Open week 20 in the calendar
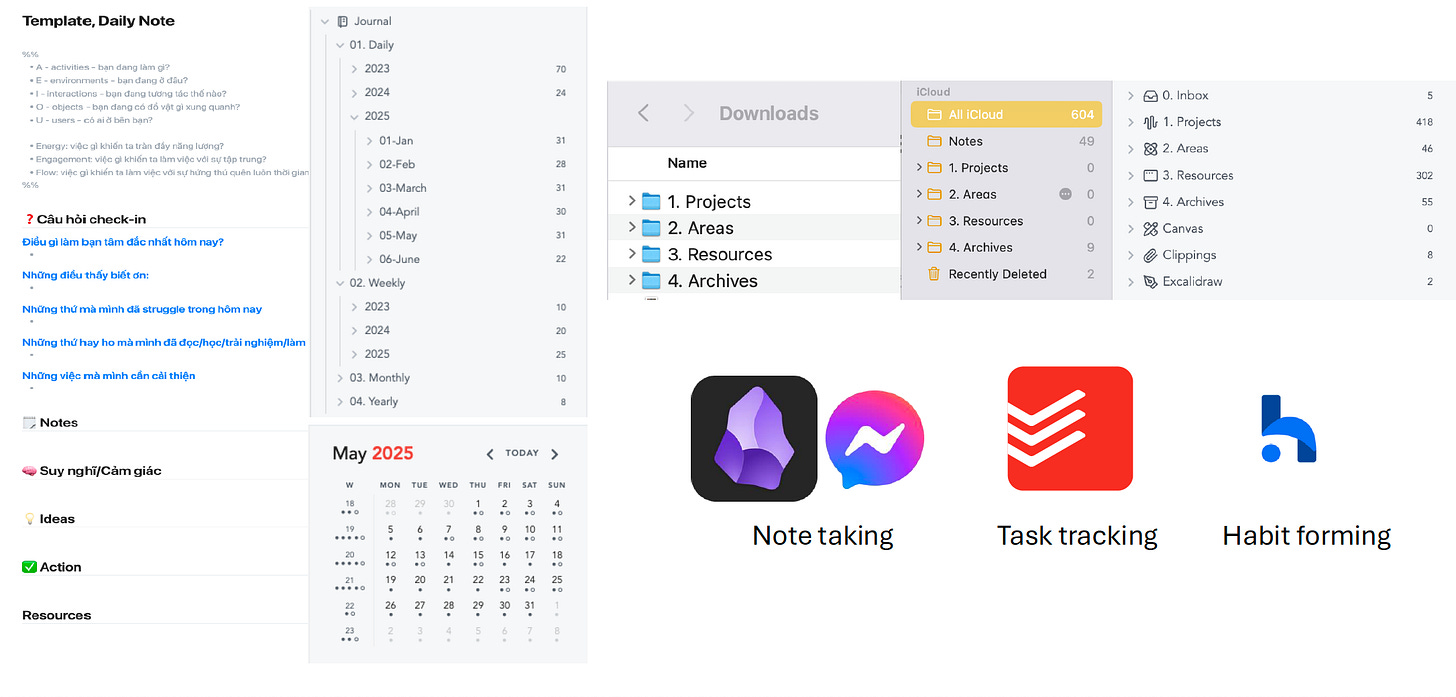This screenshot has height=697, width=1456. [349, 556]
